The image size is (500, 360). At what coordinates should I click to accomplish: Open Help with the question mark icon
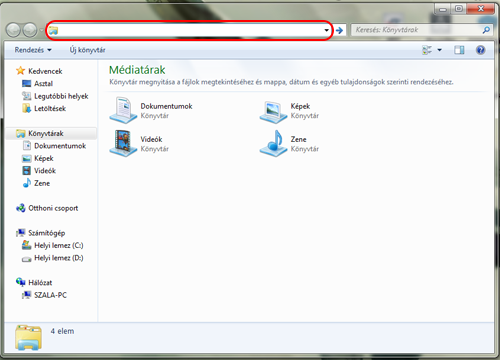click(480, 50)
